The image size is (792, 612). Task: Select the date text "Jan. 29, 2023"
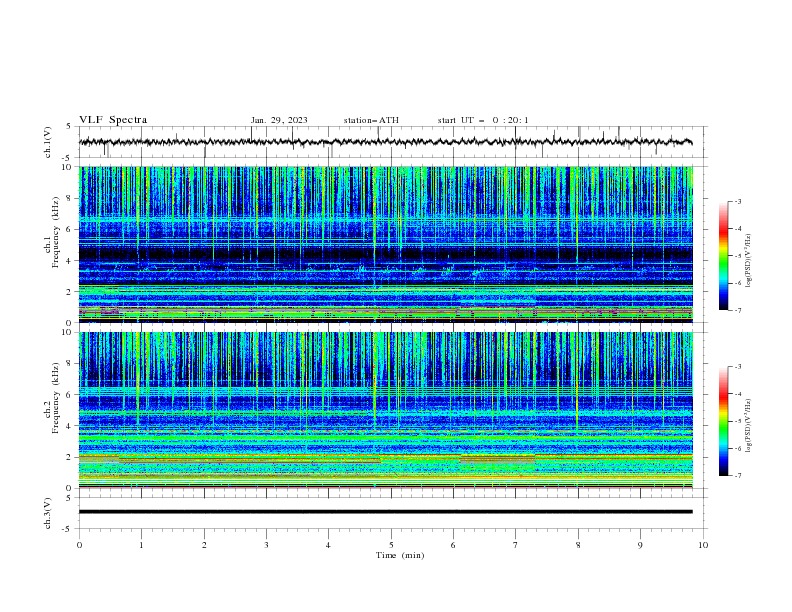(x=279, y=120)
